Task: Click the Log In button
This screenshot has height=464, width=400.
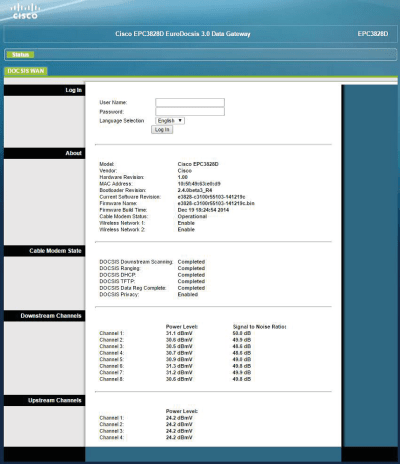Action: click(x=162, y=130)
